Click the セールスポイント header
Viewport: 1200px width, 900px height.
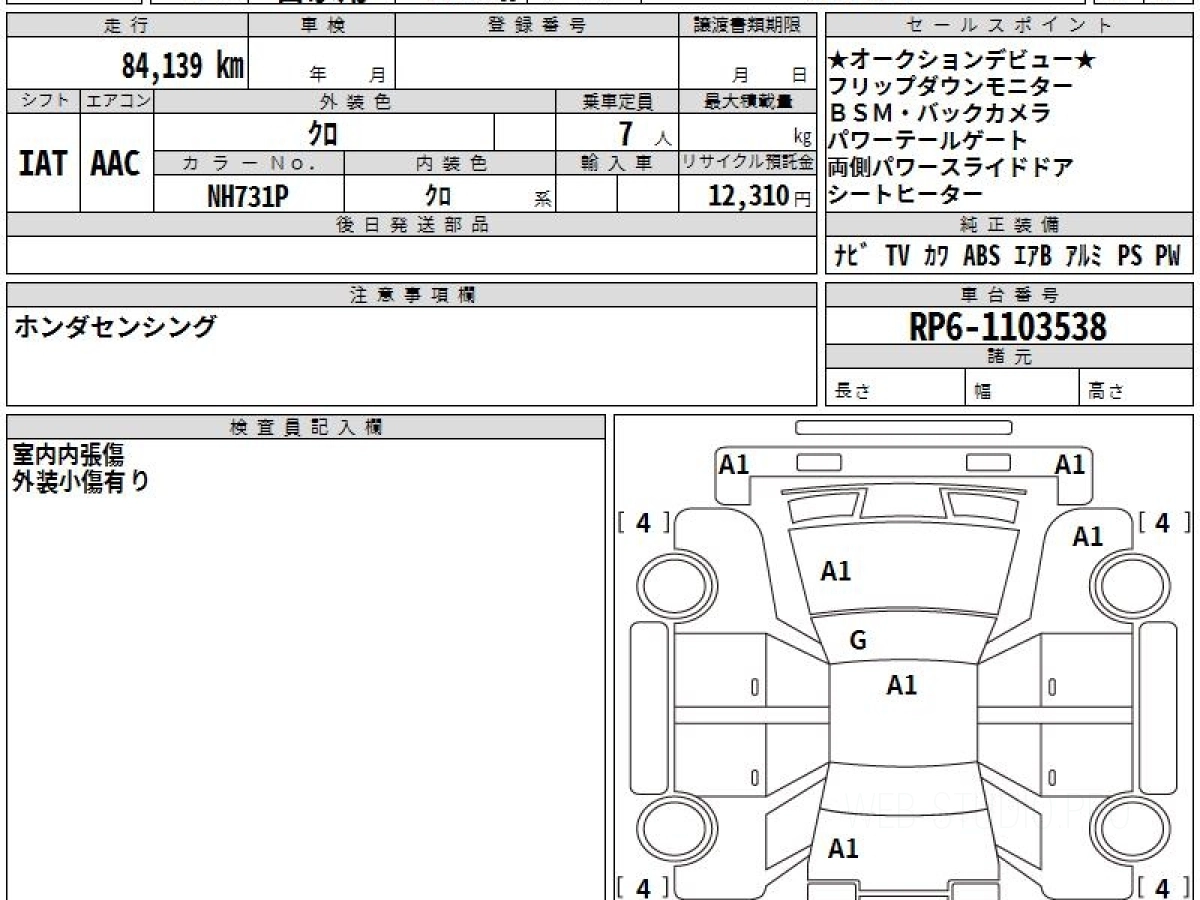tap(1009, 26)
